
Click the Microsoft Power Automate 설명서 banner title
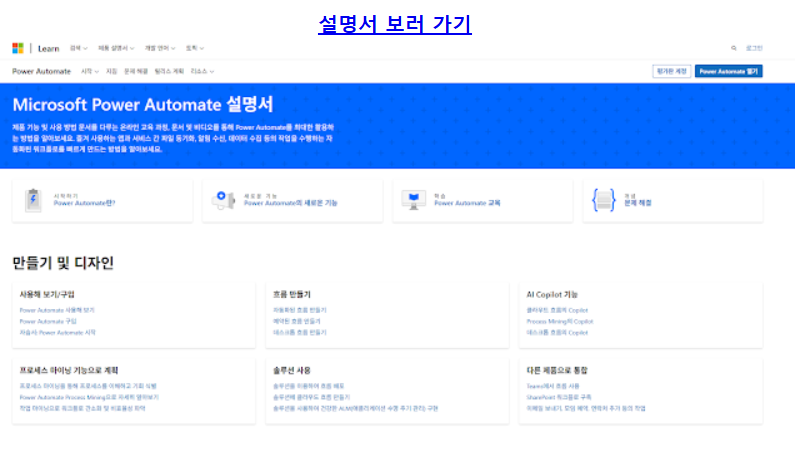[x=143, y=105]
